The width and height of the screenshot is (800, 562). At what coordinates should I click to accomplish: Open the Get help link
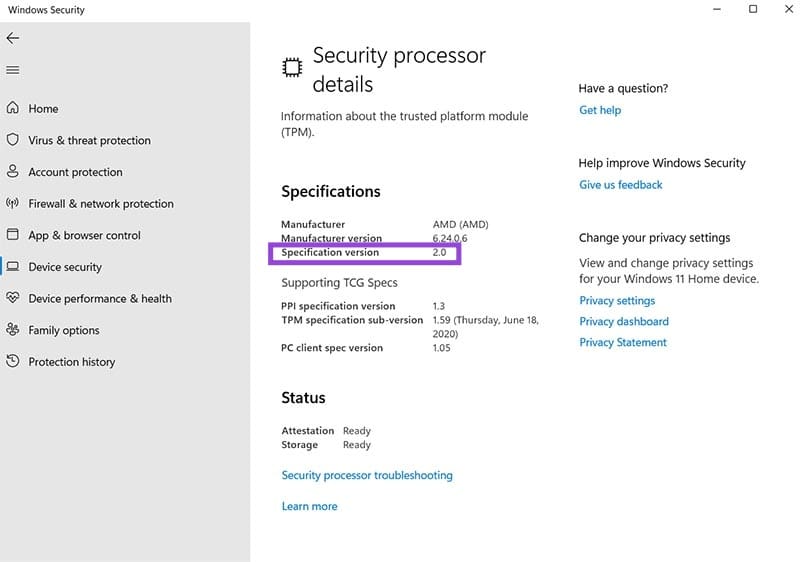pyautogui.click(x=600, y=110)
